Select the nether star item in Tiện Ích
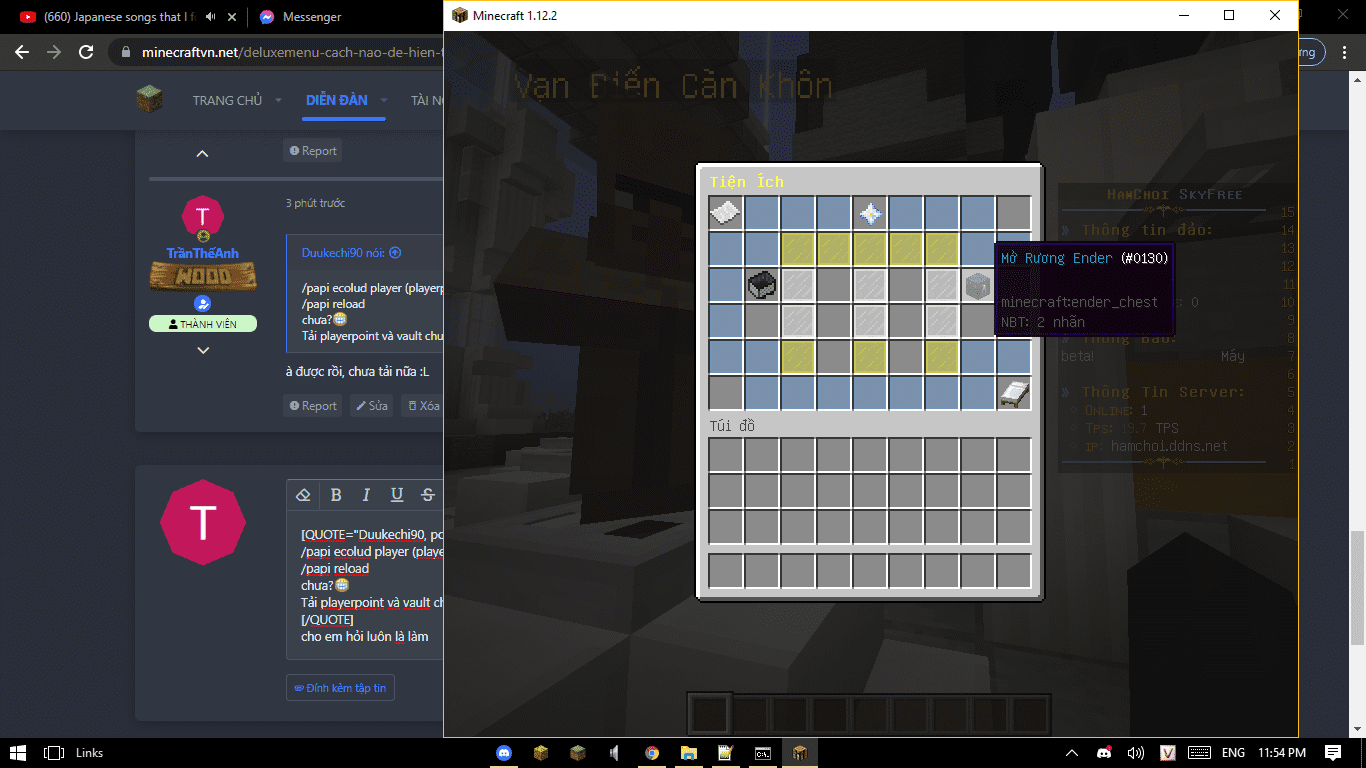The image size is (1366, 768). [x=870, y=213]
